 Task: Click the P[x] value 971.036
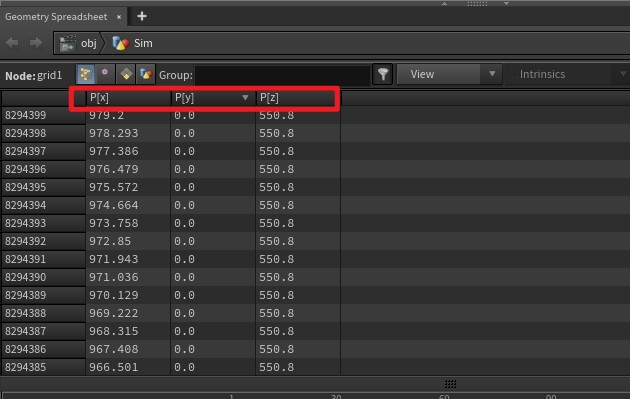tap(114, 277)
